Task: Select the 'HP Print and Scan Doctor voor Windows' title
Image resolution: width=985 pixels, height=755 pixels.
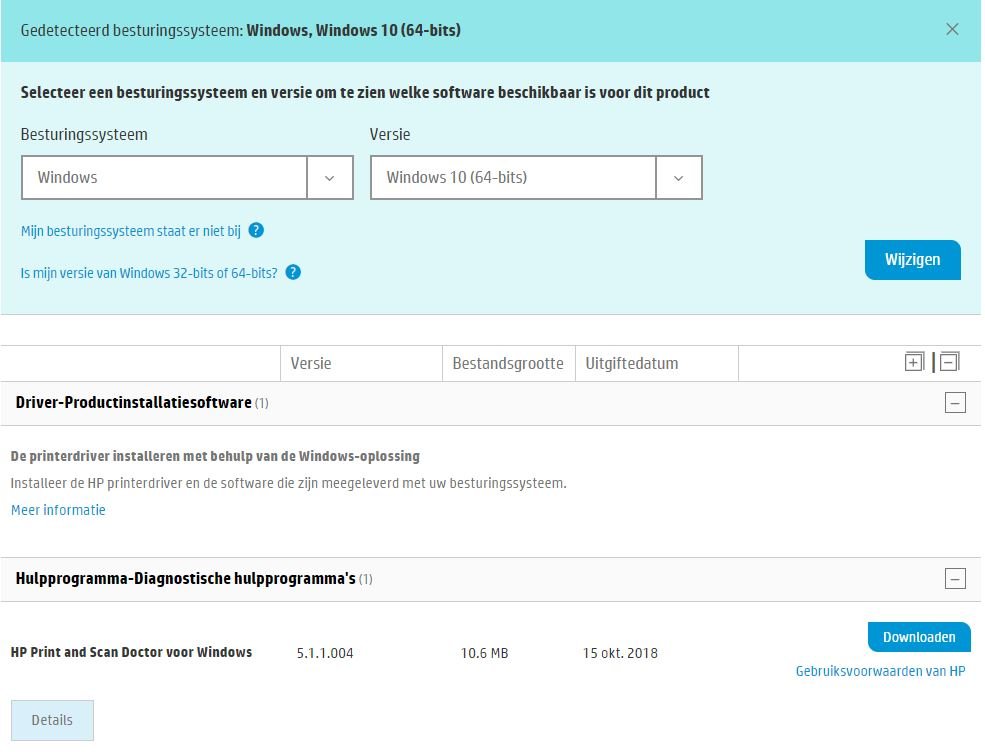Action: (131, 652)
